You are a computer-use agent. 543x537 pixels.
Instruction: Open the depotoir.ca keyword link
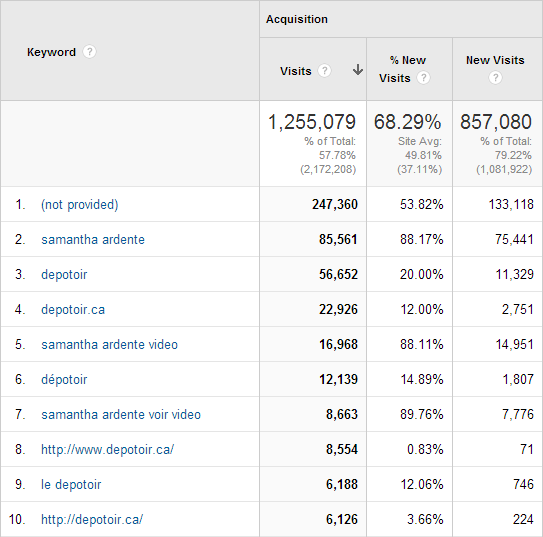click(x=73, y=310)
